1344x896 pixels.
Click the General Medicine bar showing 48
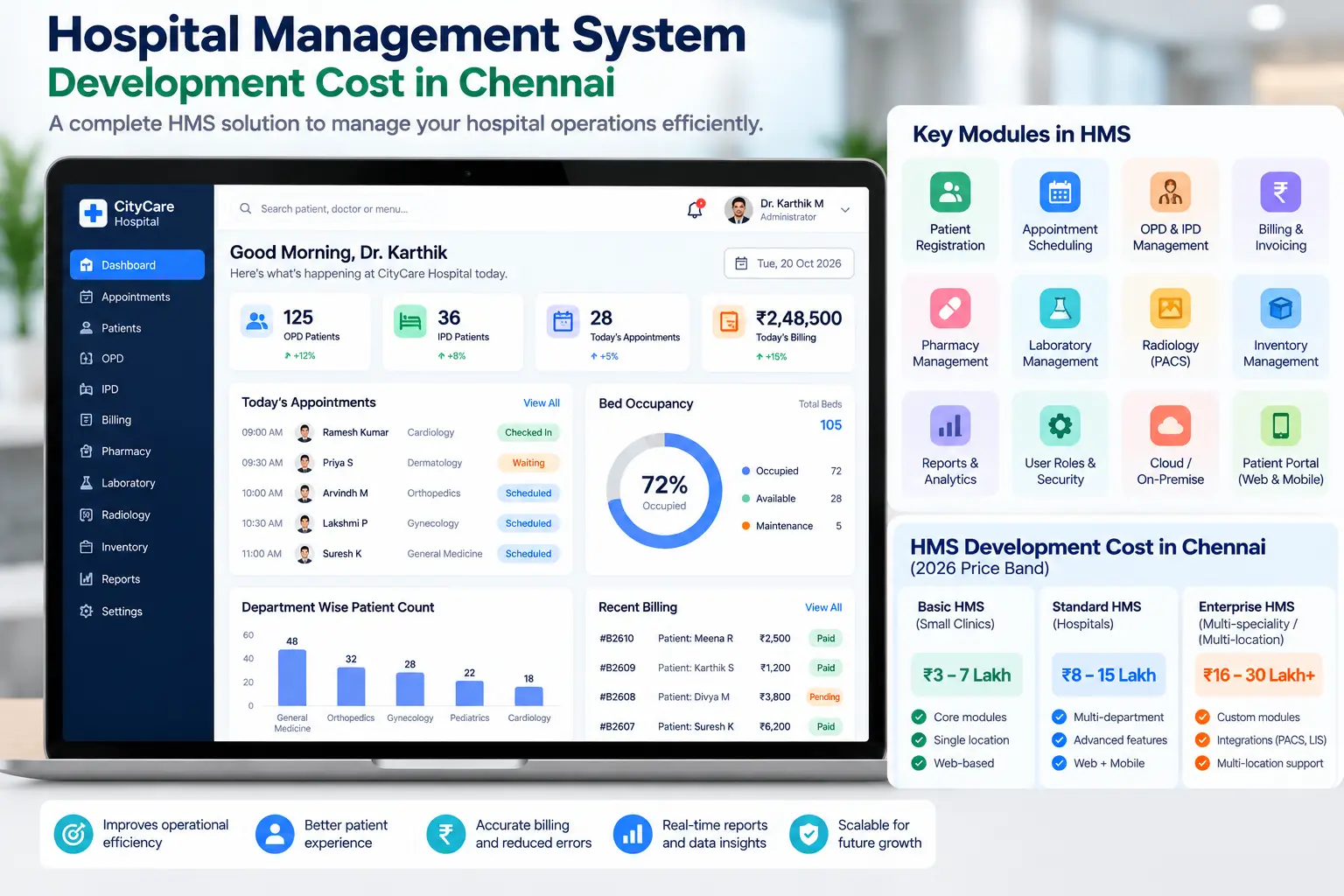292,677
